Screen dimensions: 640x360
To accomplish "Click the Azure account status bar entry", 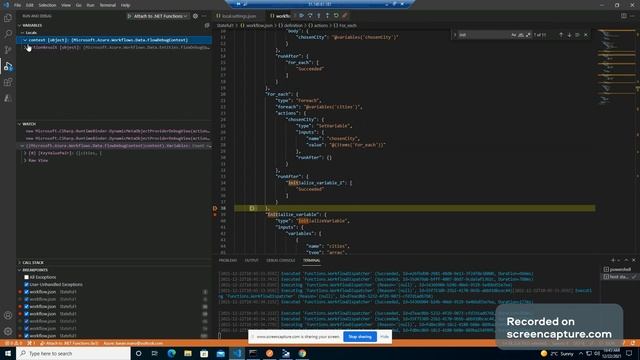I will [133, 343].
